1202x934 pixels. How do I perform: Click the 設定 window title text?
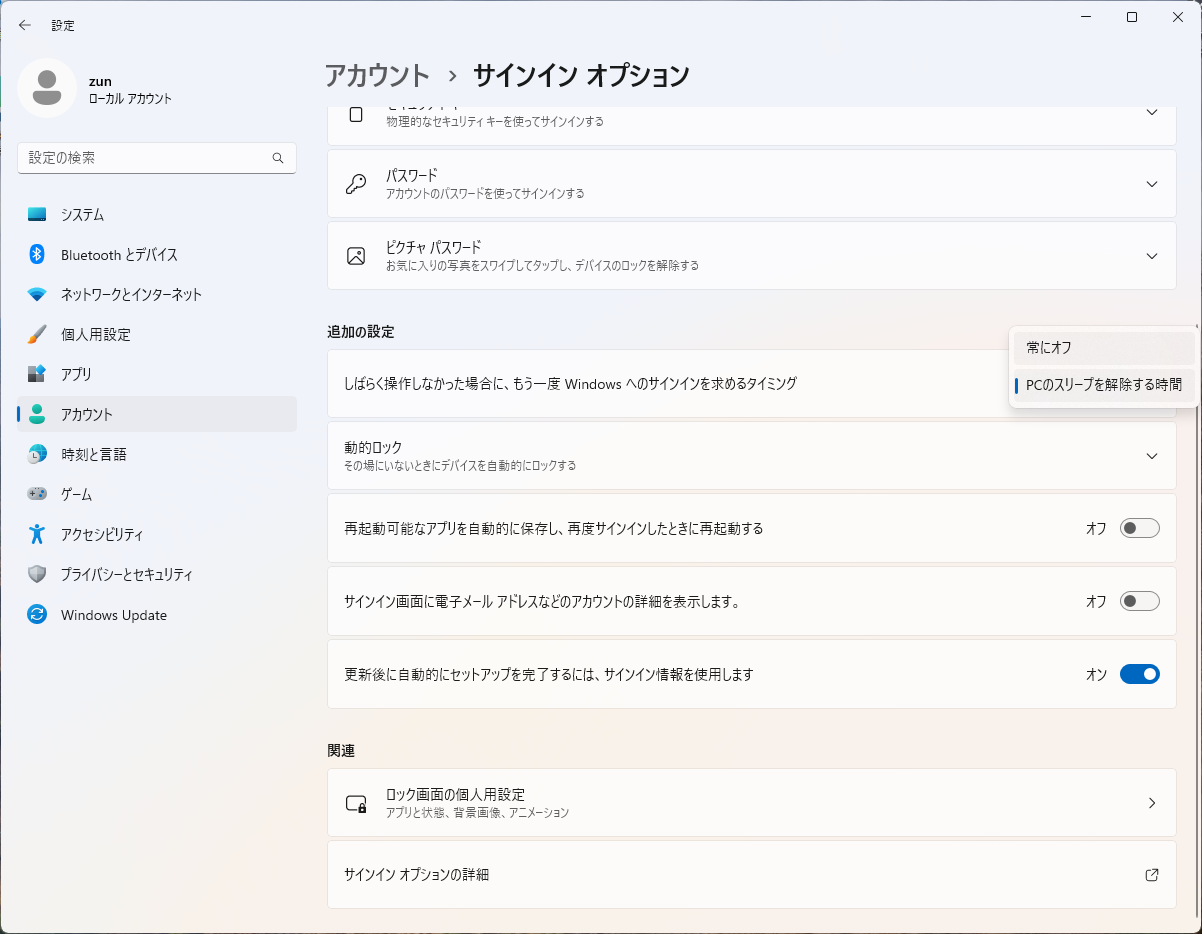63,25
